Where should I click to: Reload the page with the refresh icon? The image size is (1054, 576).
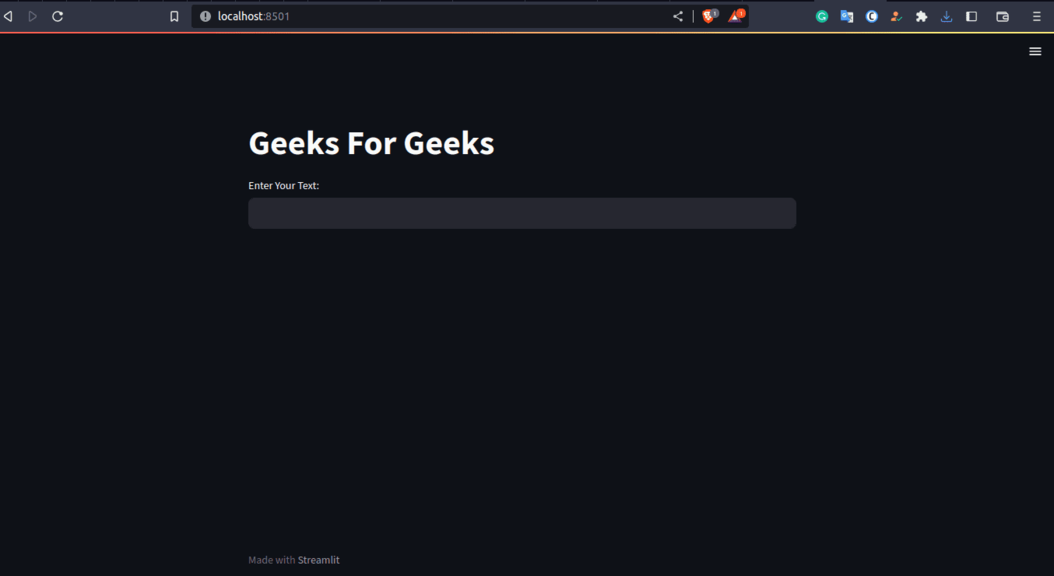pos(58,16)
